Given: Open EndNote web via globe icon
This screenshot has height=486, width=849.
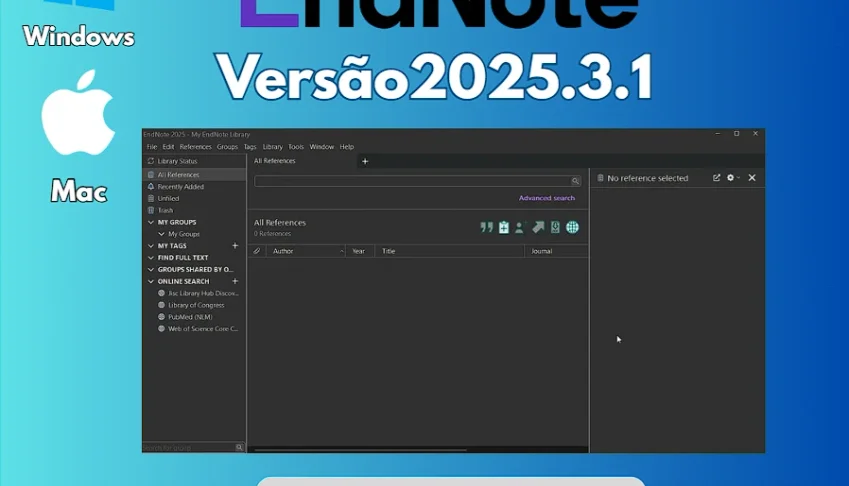Looking at the screenshot, I should [x=572, y=227].
